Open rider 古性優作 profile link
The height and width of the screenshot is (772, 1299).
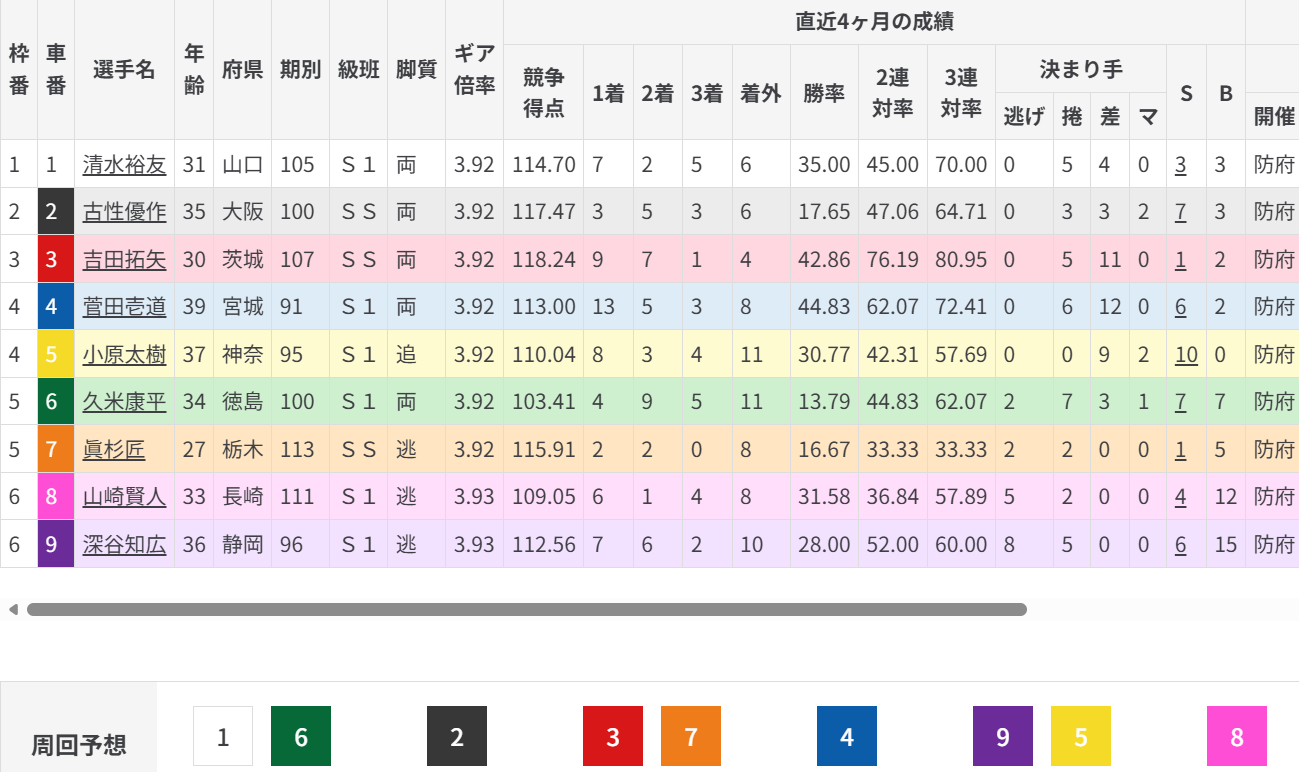tap(124, 212)
